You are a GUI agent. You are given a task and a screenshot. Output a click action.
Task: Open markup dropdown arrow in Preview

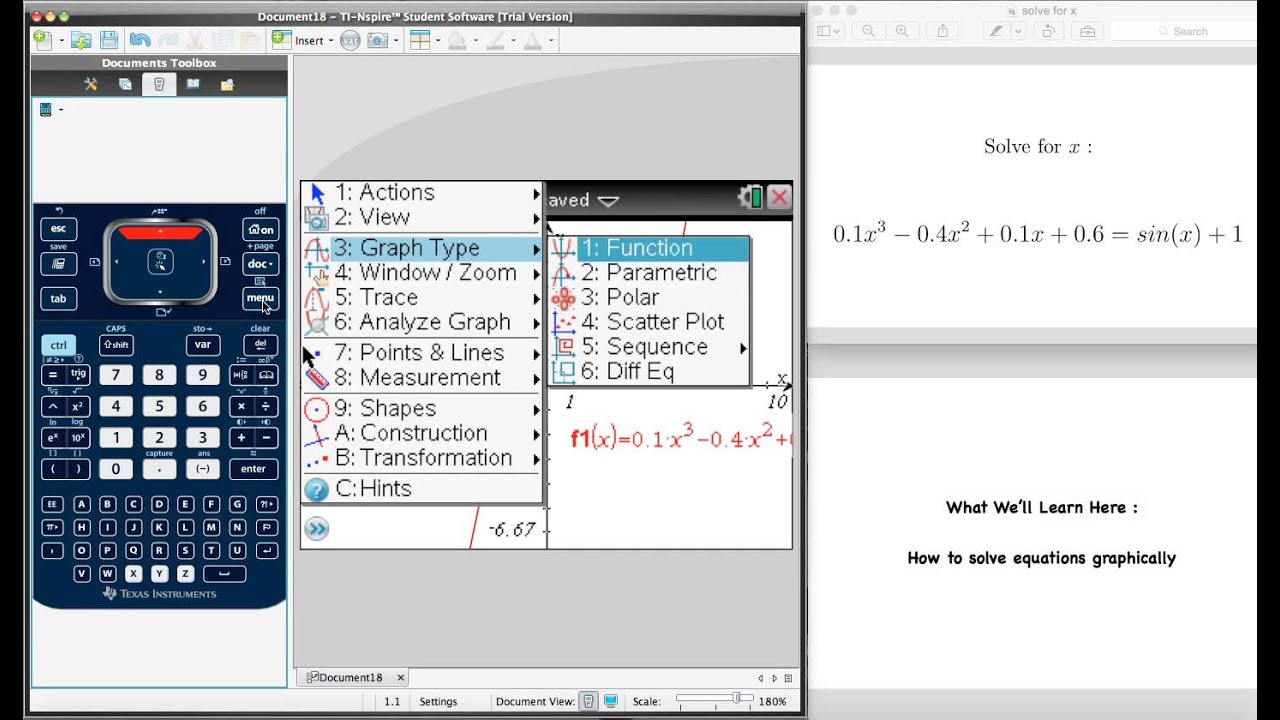pyautogui.click(x=1018, y=31)
